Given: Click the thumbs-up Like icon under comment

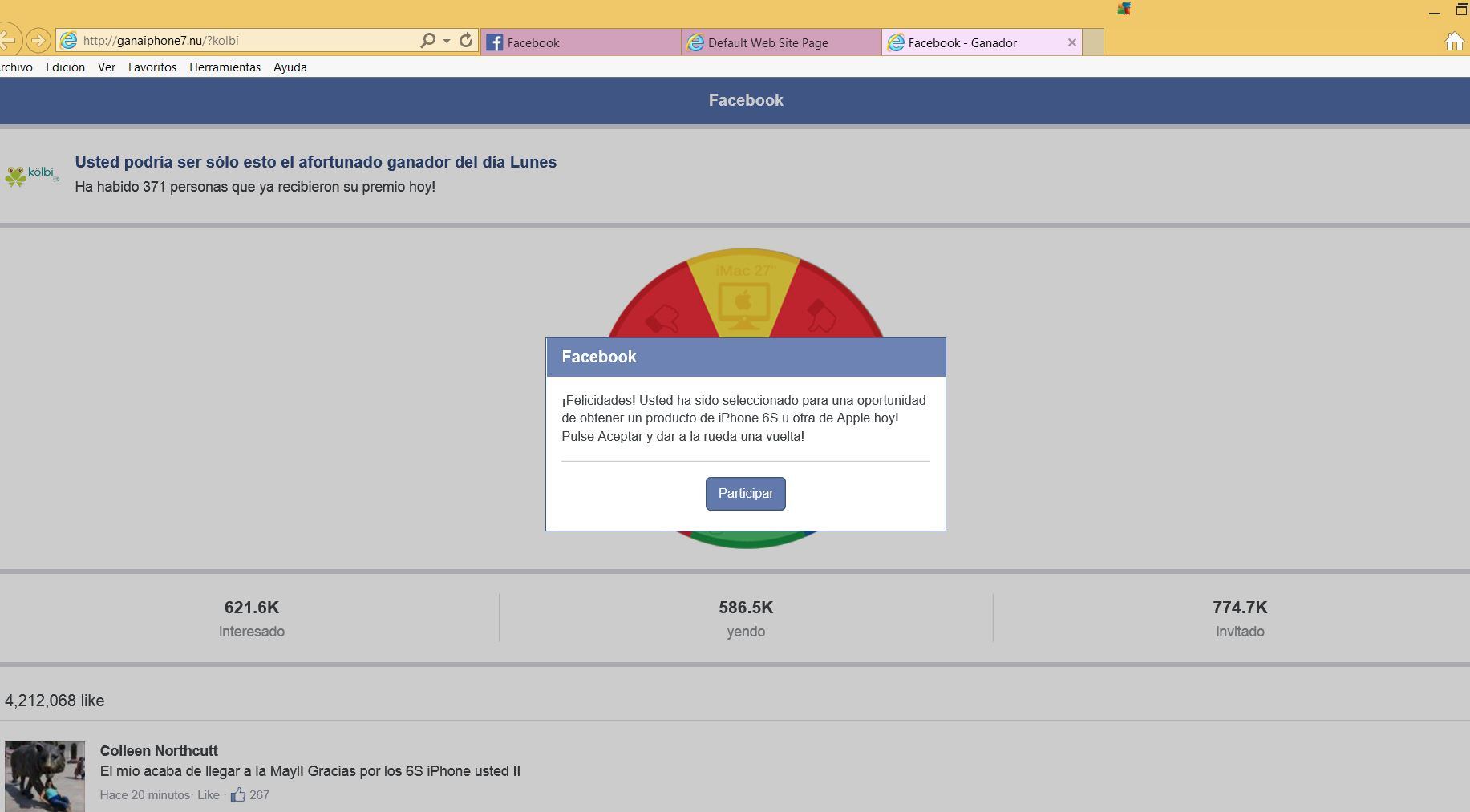Looking at the screenshot, I should click(238, 795).
